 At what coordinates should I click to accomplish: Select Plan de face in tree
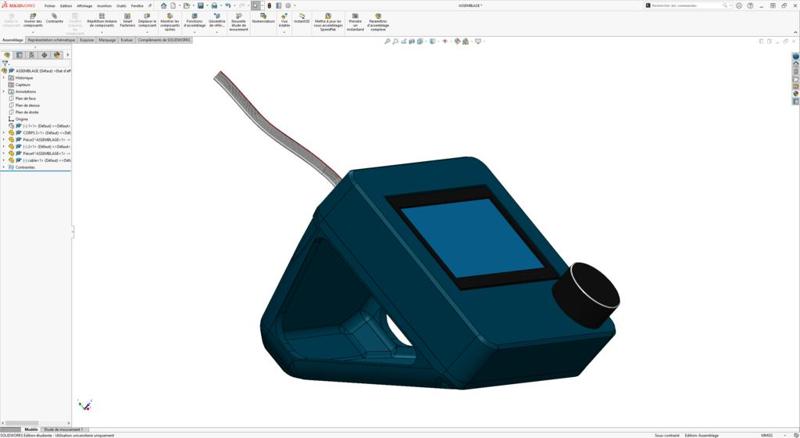26,98
